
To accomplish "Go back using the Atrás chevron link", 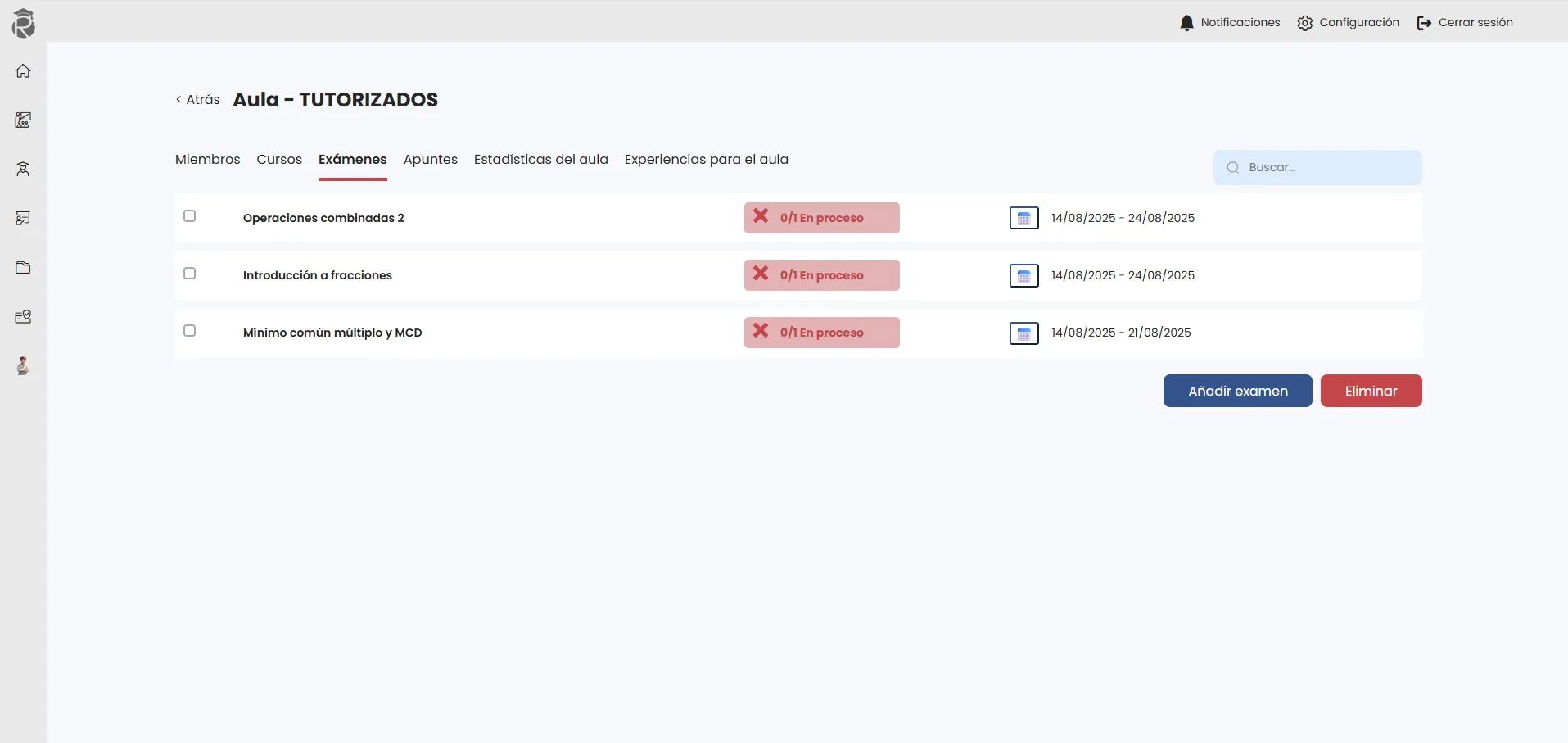I will tap(198, 100).
